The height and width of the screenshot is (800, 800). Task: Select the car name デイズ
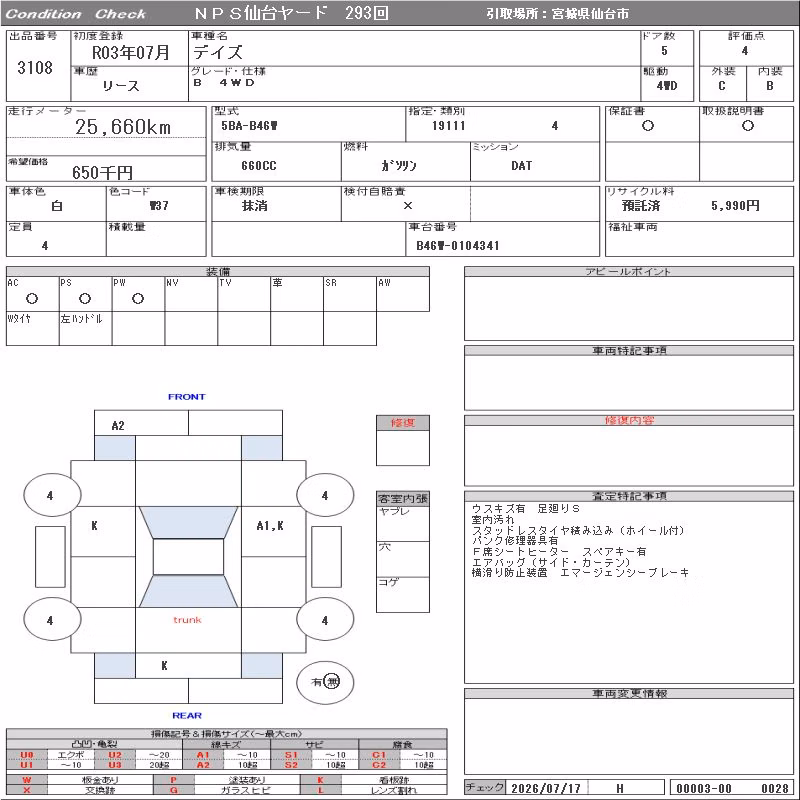click(x=218, y=52)
